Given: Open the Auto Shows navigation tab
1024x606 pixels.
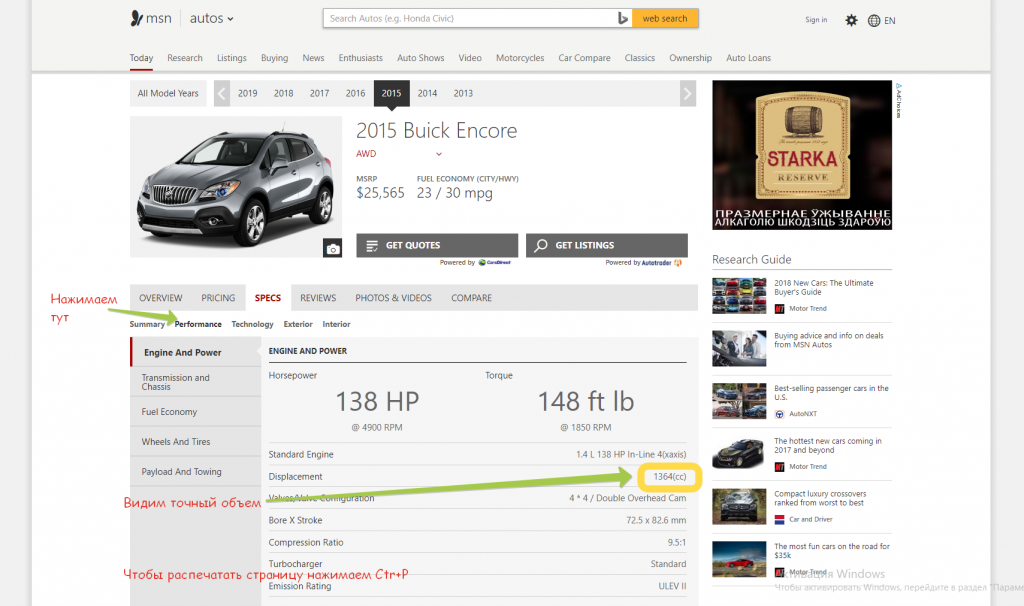Looking at the screenshot, I should click(421, 58).
